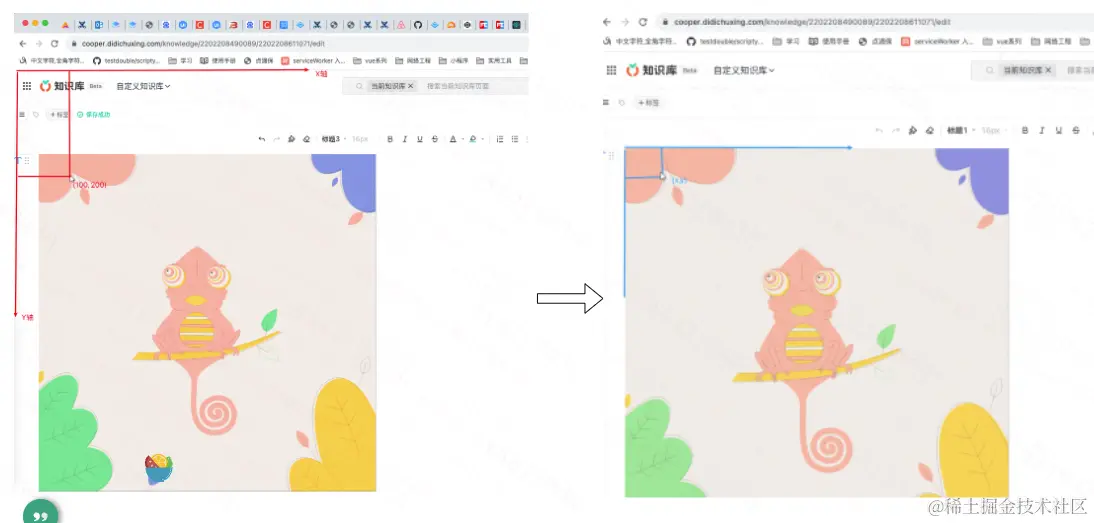Click the tag icon beside 保存成功 label

click(x=36, y=114)
